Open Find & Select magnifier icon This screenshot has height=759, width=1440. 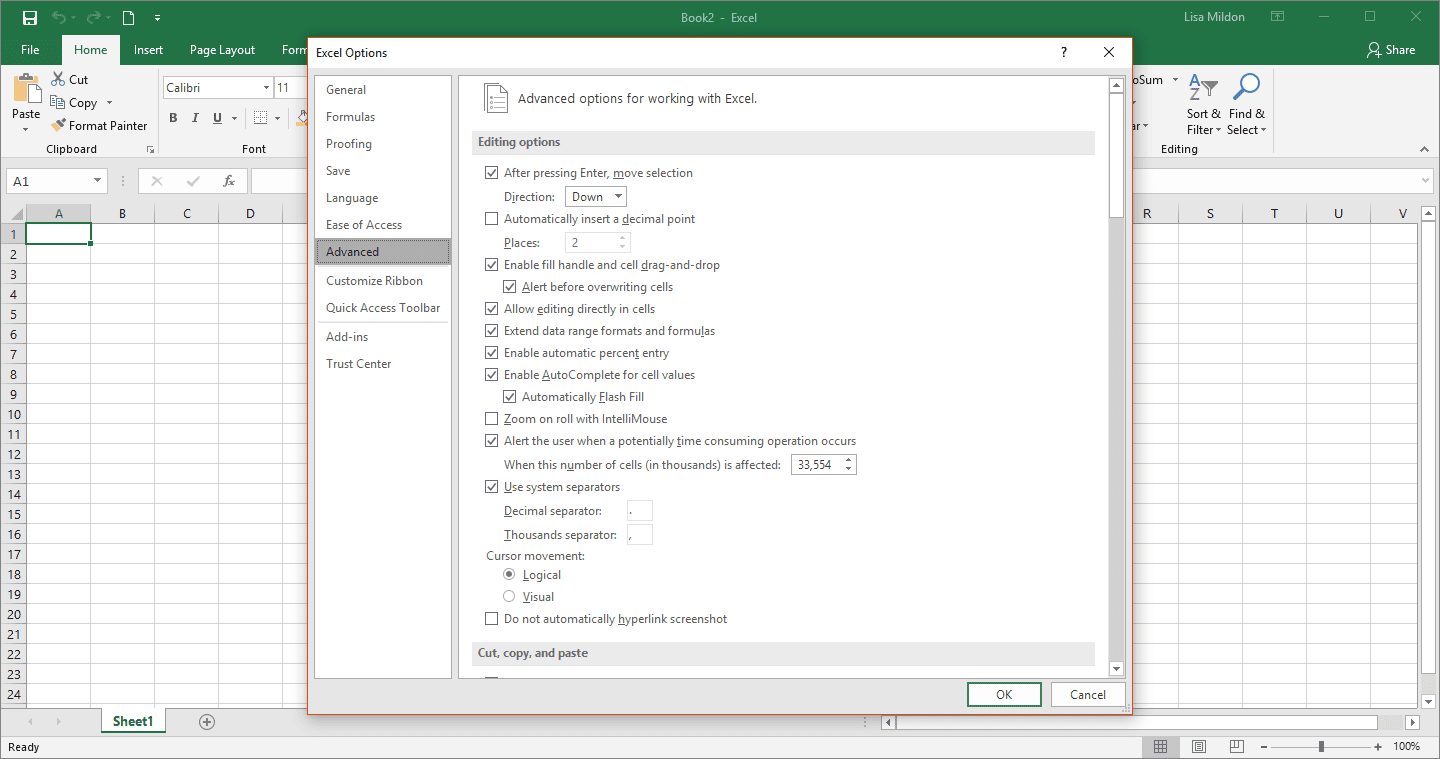click(x=1246, y=88)
